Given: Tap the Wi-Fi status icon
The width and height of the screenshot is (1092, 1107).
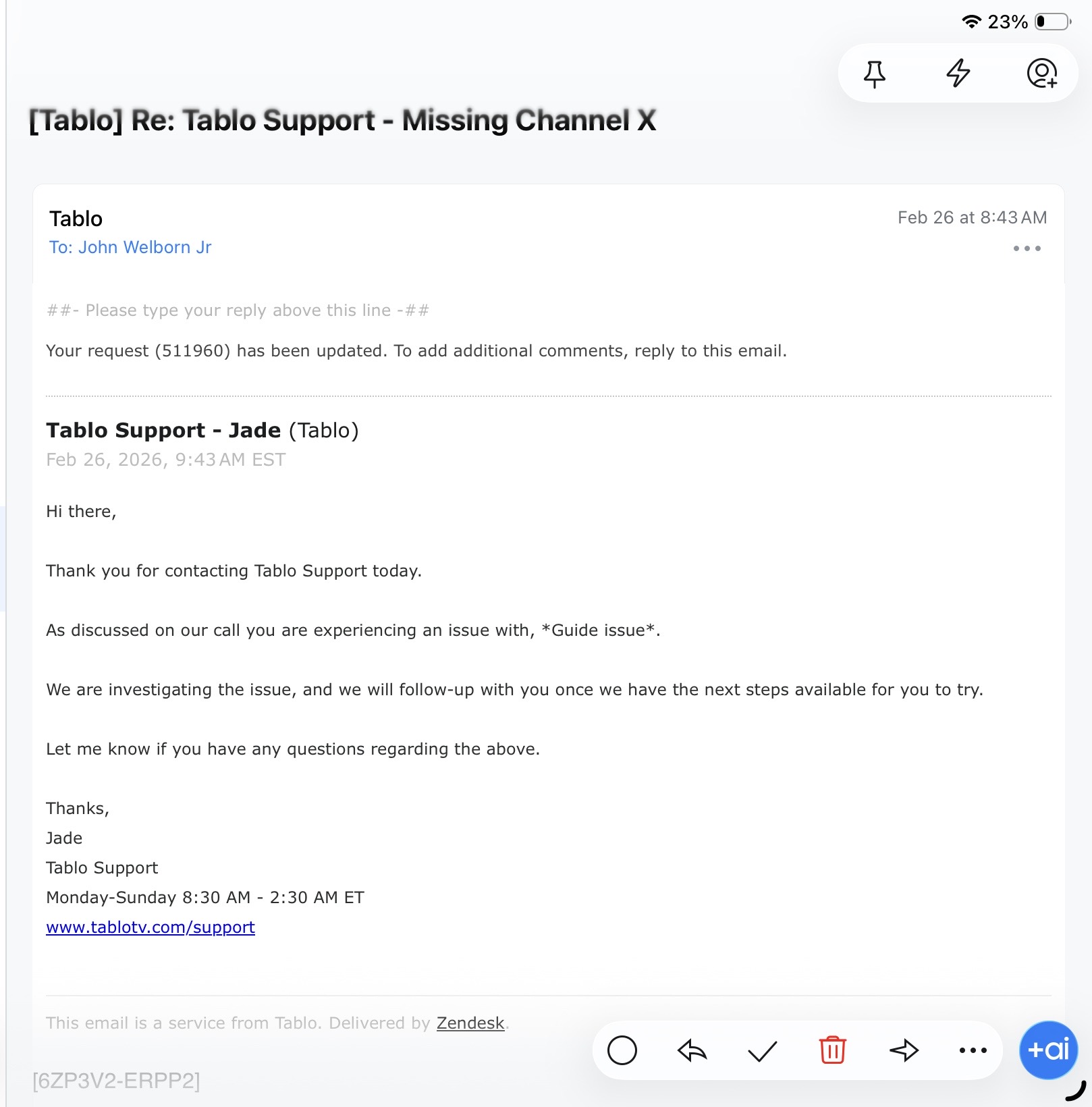Looking at the screenshot, I should [971, 22].
